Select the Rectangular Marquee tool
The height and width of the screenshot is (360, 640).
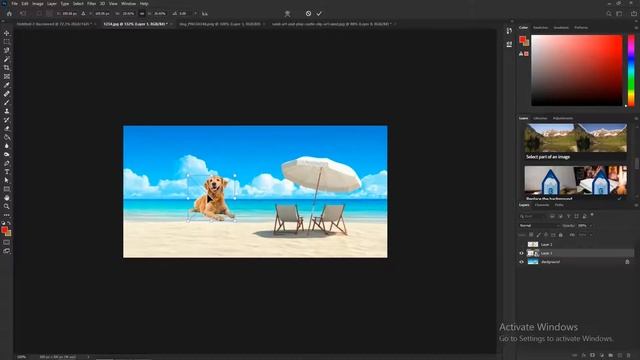click(7, 42)
